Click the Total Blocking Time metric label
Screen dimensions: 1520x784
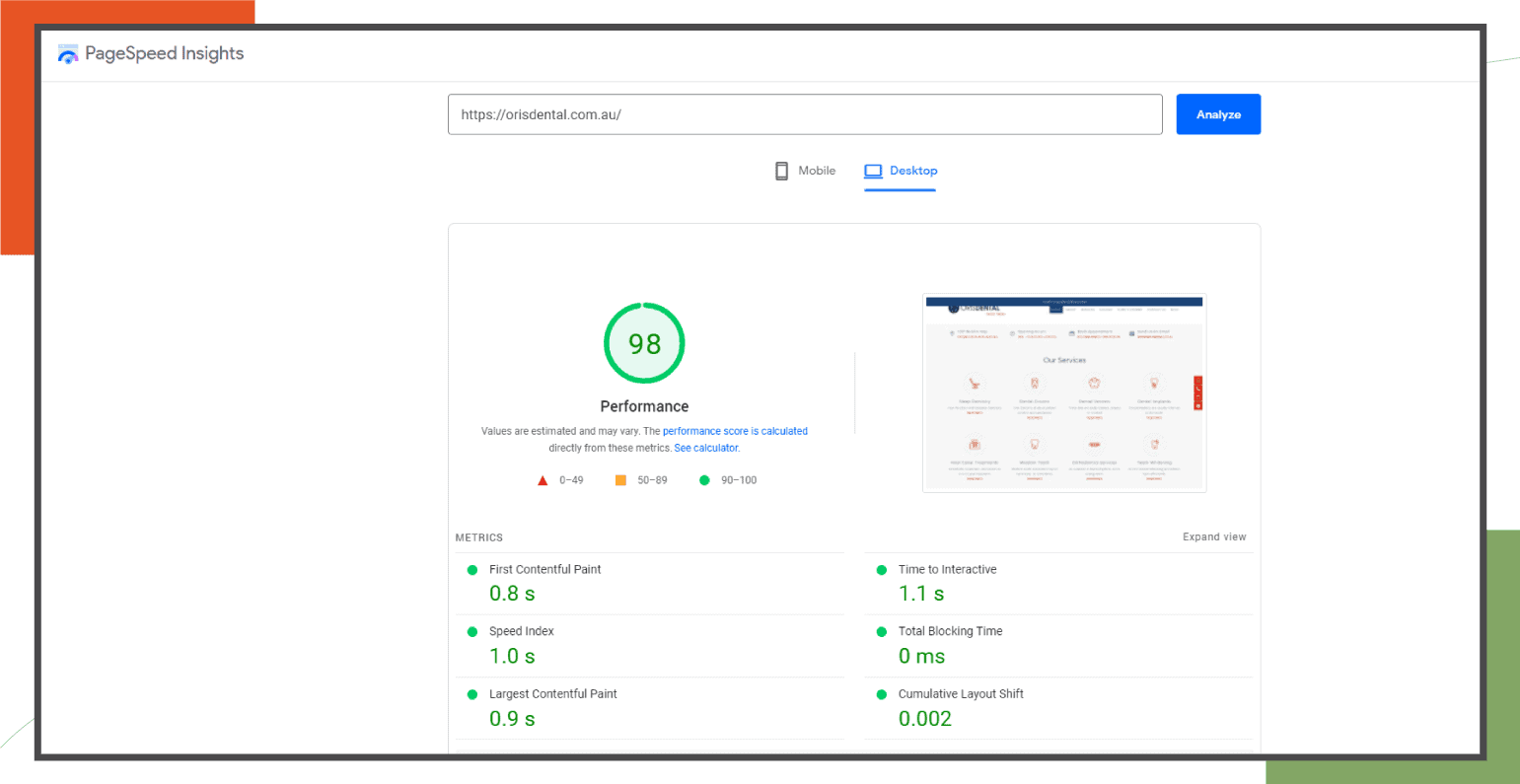[950, 631]
